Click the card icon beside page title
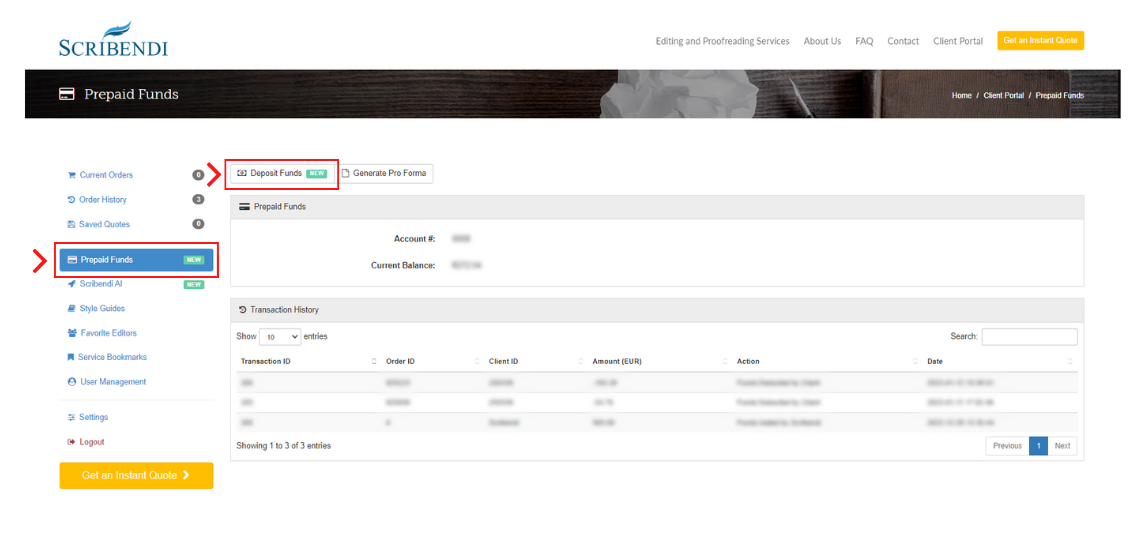 [x=67, y=95]
